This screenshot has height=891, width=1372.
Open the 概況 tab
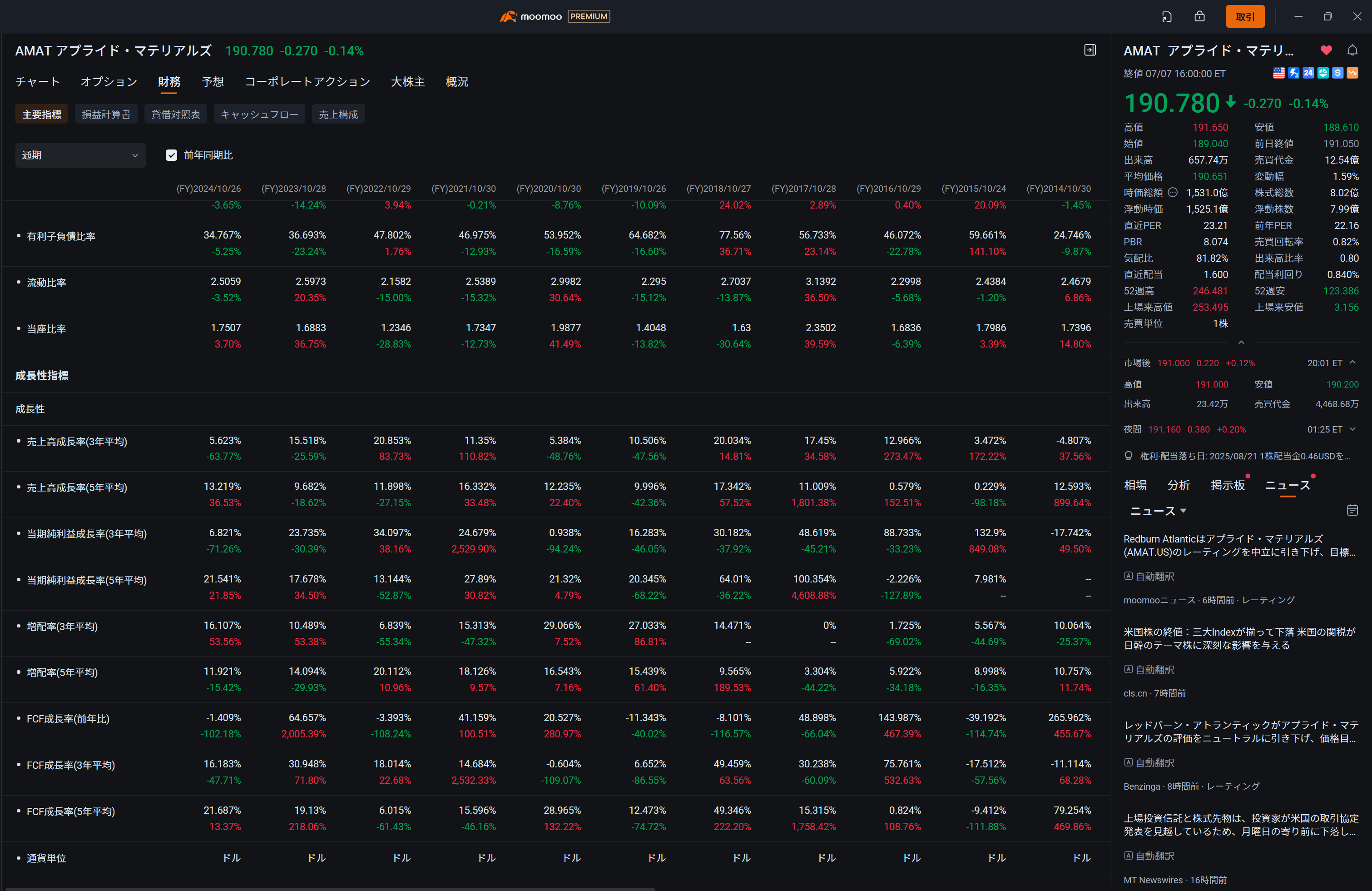(x=457, y=82)
